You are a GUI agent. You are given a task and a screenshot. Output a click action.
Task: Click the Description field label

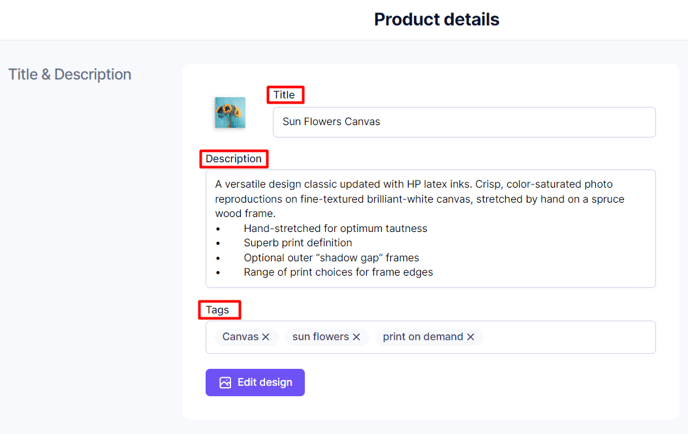pos(233,159)
